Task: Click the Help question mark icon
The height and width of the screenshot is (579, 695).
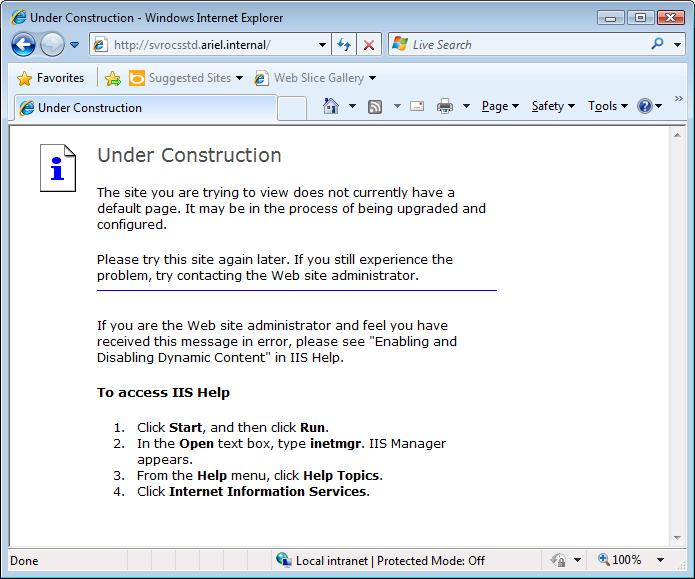Action: 645,106
